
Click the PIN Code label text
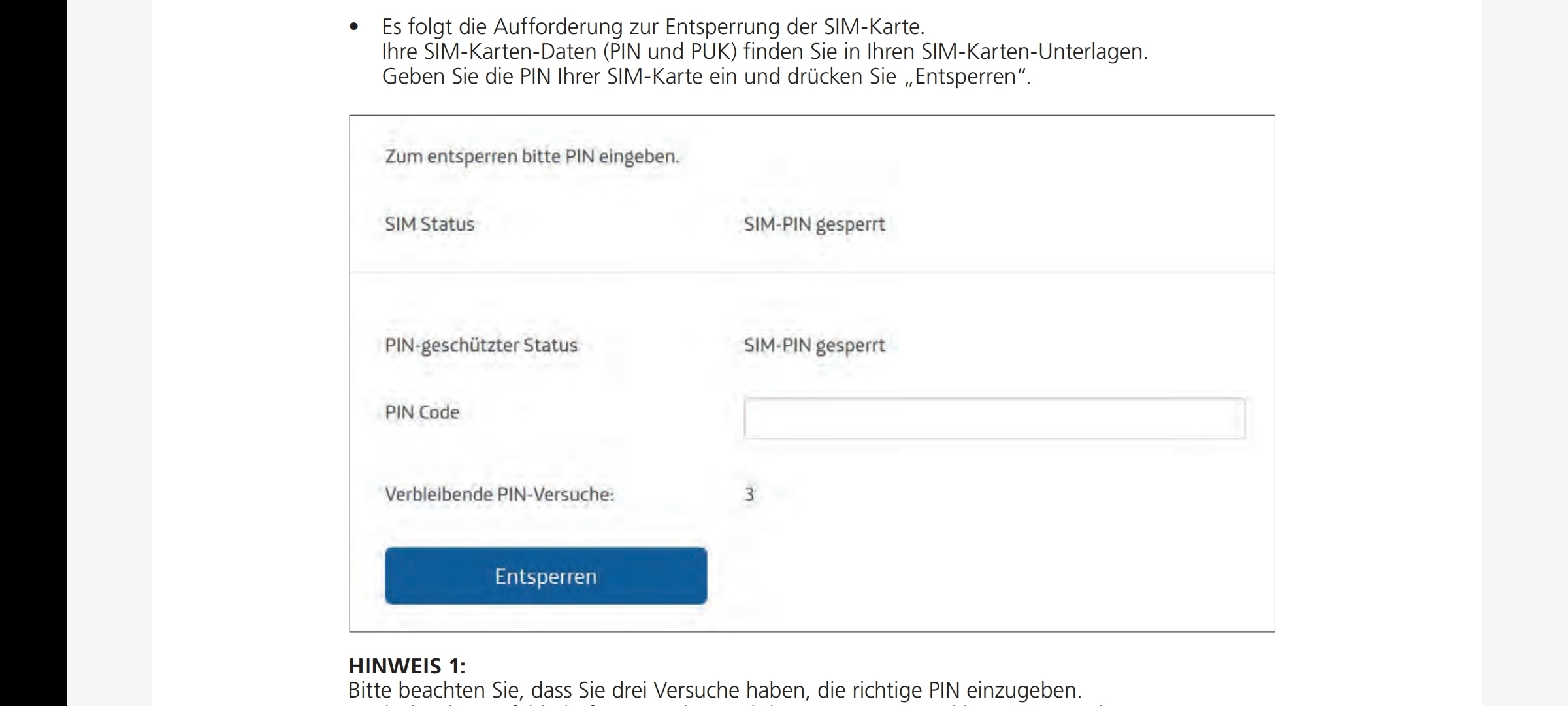[422, 412]
